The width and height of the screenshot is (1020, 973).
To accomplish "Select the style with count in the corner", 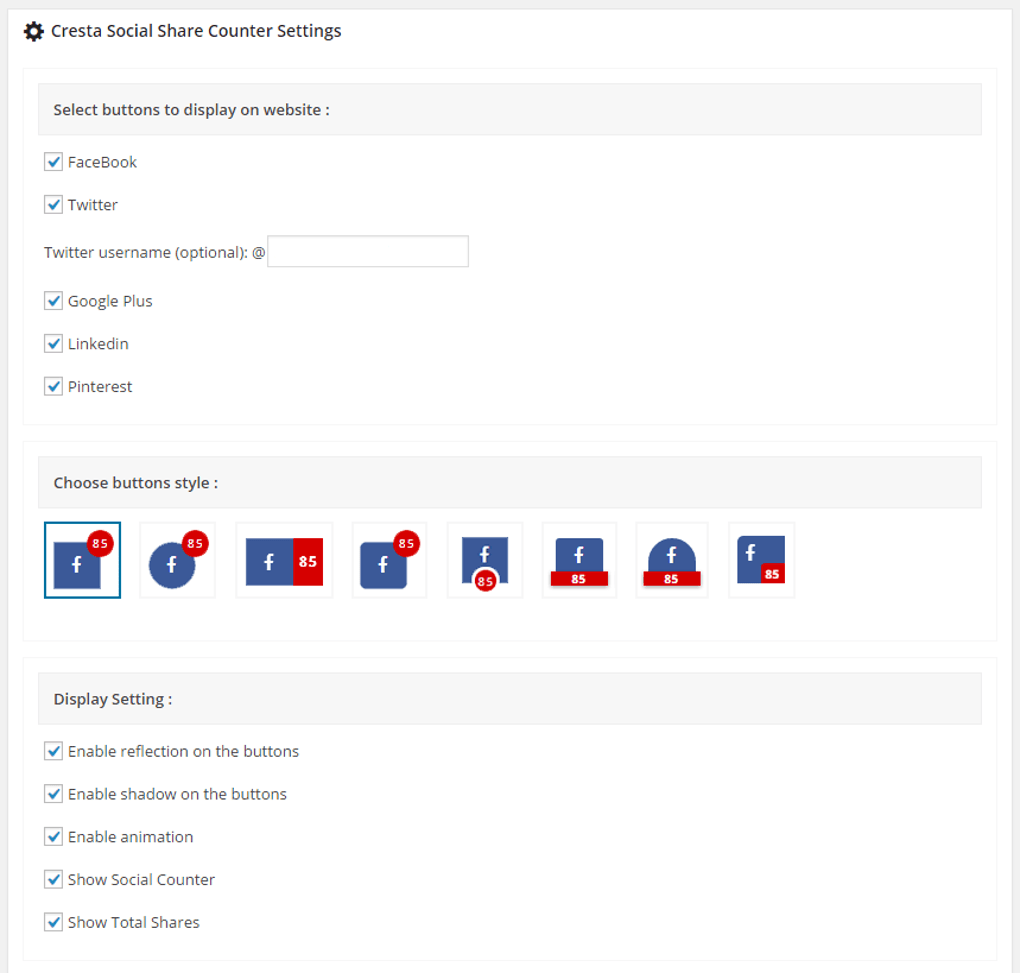I will (x=761, y=560).
